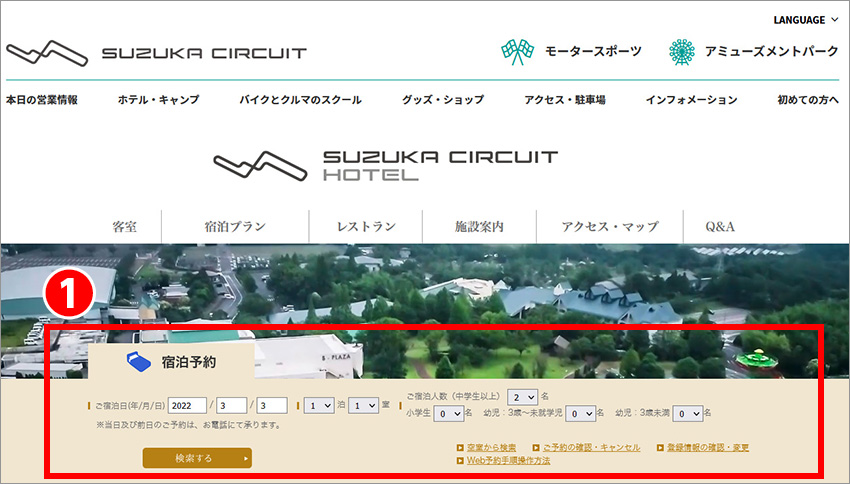The image size is (850, 484).
Task: Select the 宿泊プラン hotel tab
Action: tap(235, 227)
